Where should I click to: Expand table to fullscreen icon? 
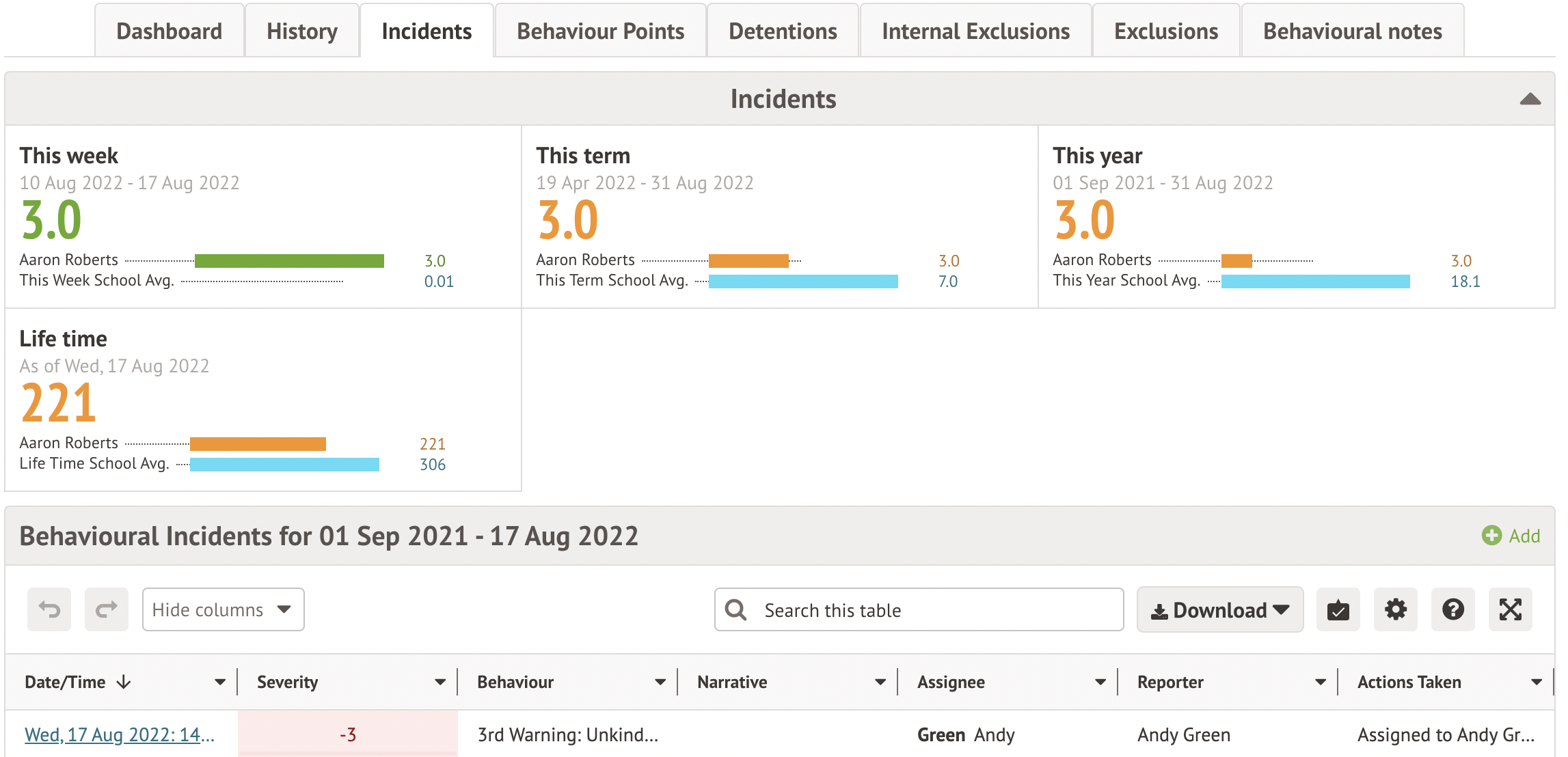[1510, 609]
